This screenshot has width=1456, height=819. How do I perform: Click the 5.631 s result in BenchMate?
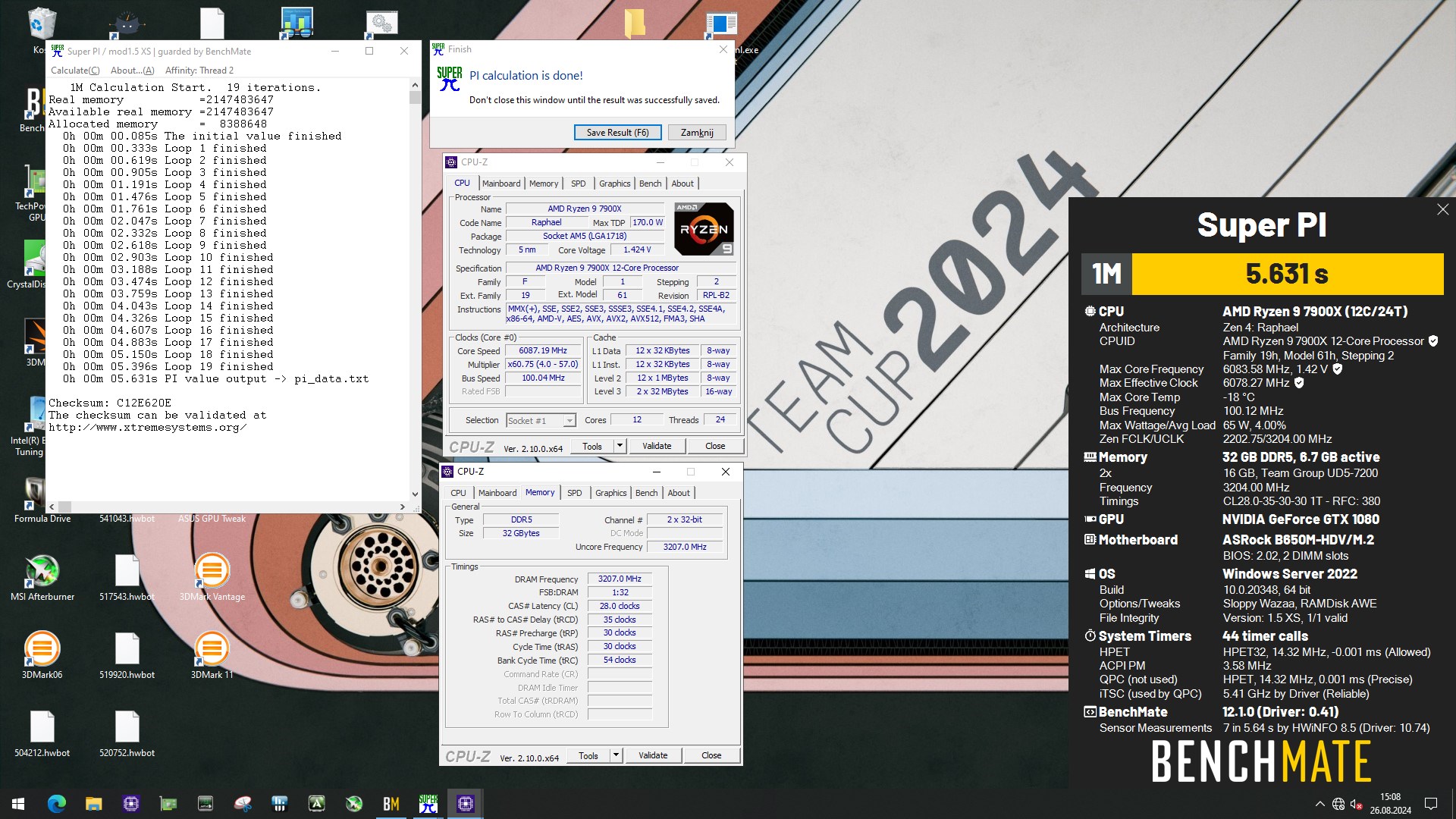click(x=1287, y=274)
